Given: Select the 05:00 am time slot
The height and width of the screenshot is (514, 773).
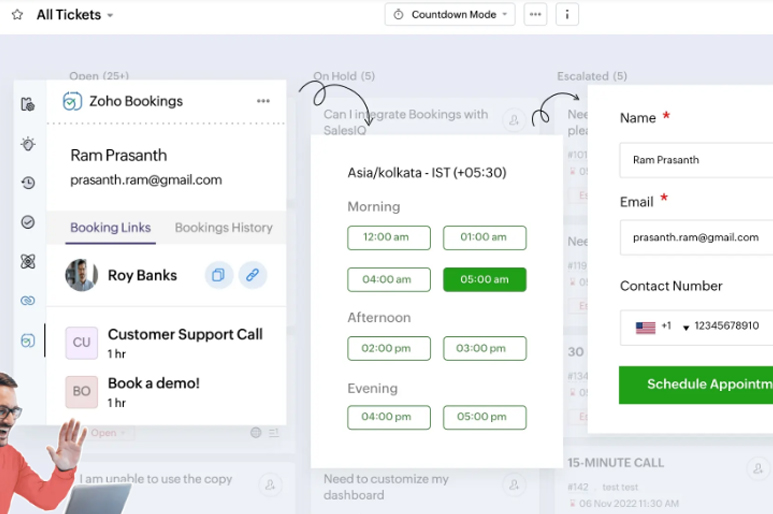Looking at the screenshot, I should click(484, 280).
